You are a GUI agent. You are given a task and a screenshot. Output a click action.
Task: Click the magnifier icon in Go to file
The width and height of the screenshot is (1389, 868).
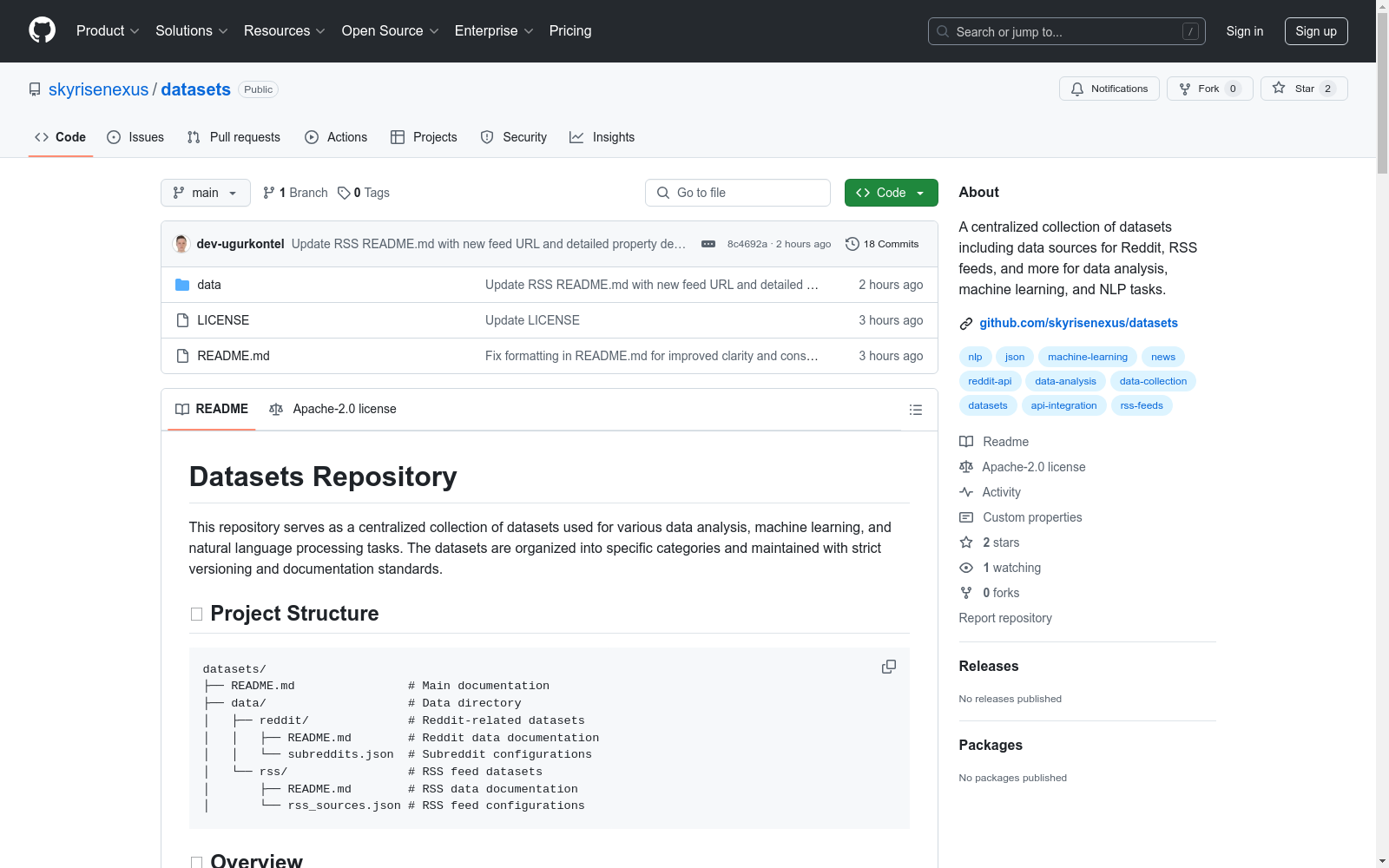(x=663, y=193)
